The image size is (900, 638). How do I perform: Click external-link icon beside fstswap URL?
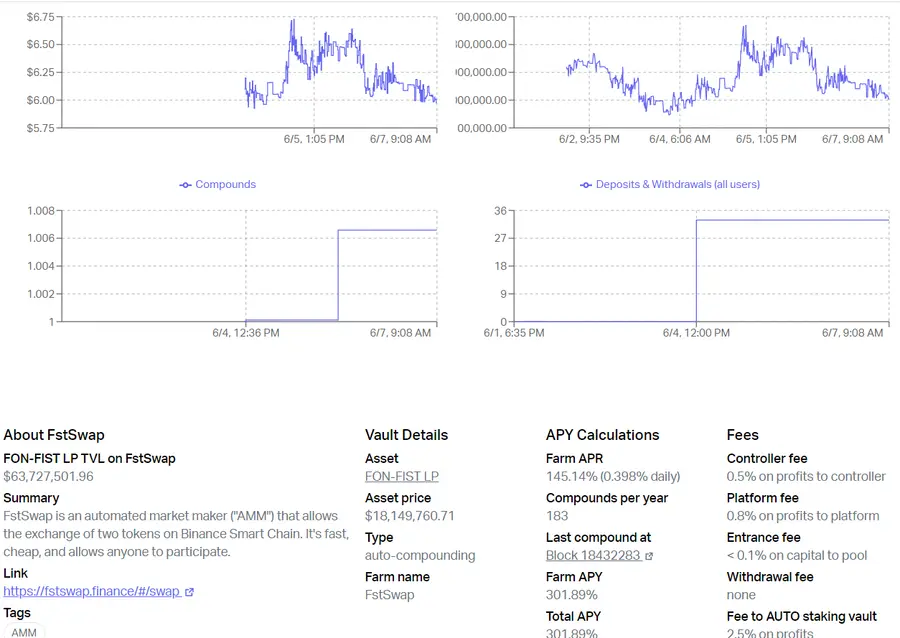click(x=189, y=592)
